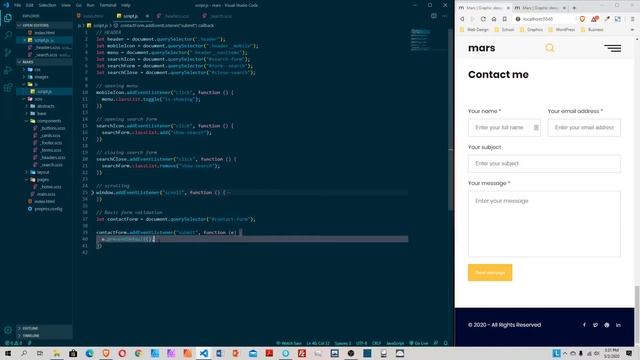This screenshot has width=640, height=360.
Task: Expand the folded scroll listener on line 33
Action: click(93, 192)
